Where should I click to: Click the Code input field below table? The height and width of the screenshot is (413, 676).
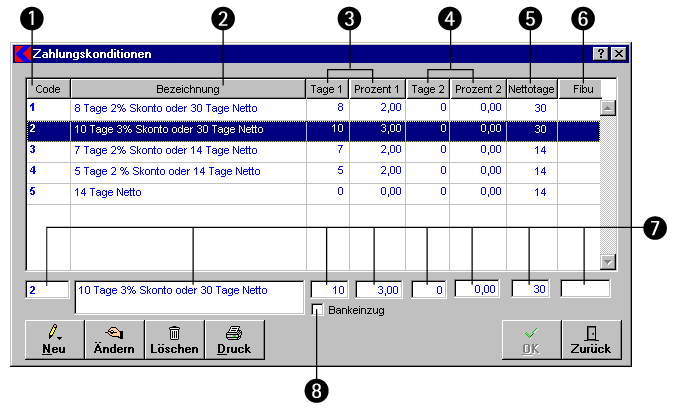47,290
